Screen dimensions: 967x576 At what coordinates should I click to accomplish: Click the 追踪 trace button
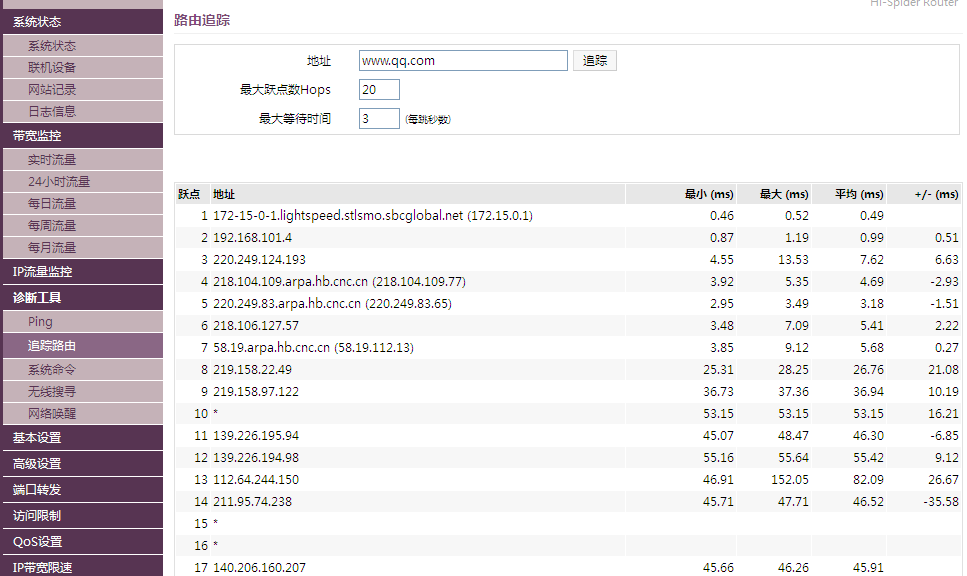click(x=595, y=61)
